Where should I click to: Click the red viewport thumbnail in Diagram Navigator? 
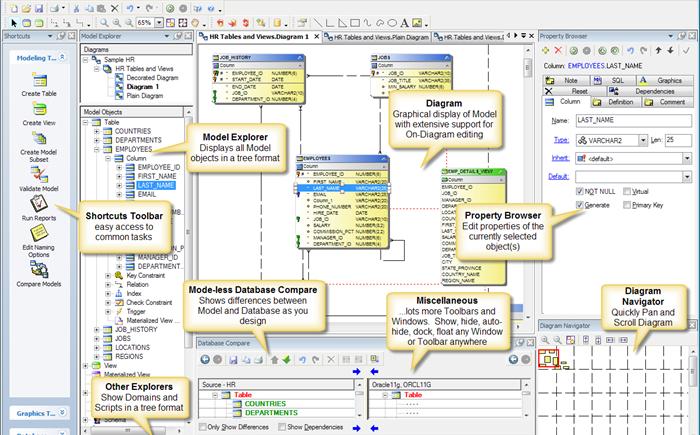[548, 359]
